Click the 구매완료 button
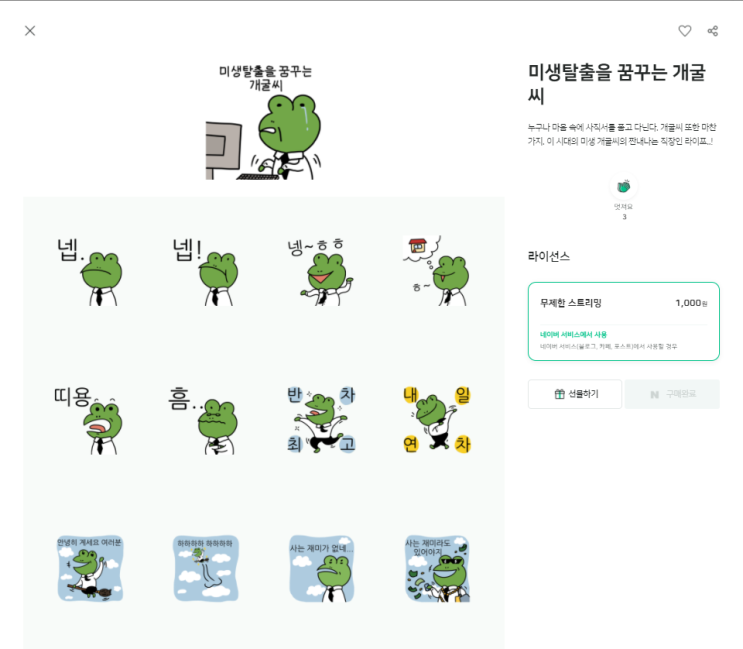This screenshot has width=743, height=649. [x=672, y=394]
